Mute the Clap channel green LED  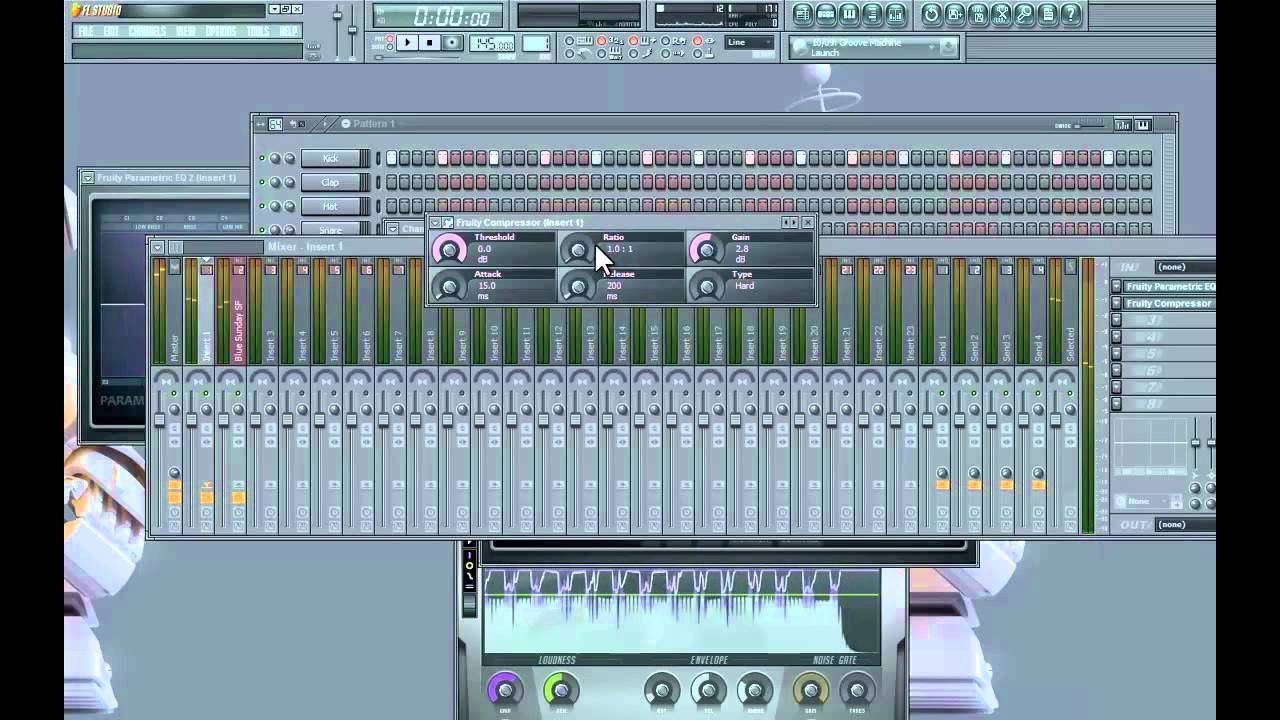[262, 182]
